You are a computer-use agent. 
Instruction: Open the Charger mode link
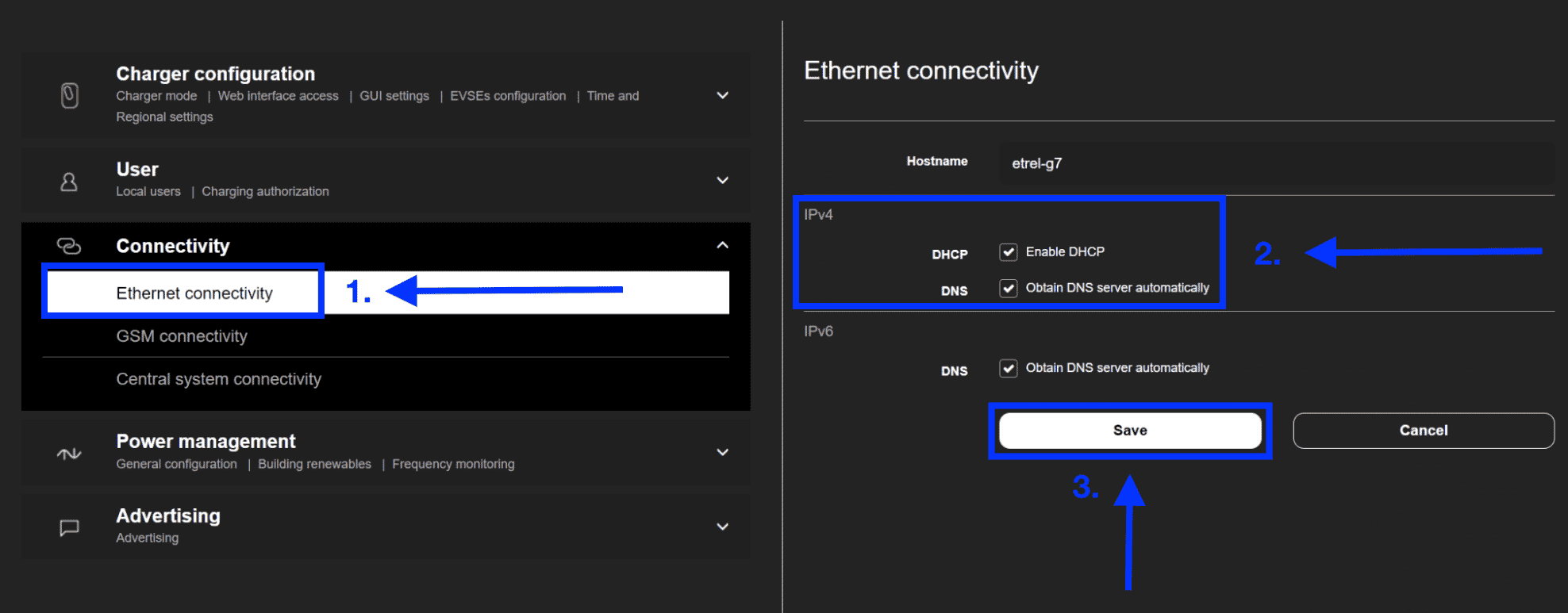coord(156,96)
